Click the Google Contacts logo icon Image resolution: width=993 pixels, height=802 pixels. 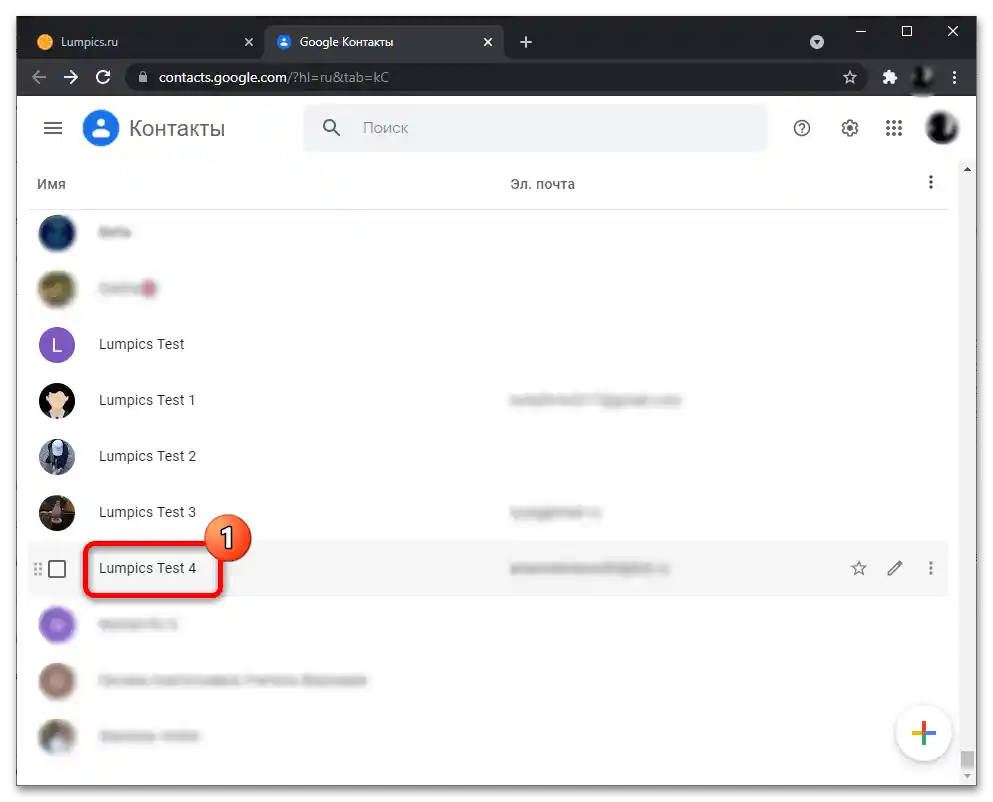click(x=101, y=128)
